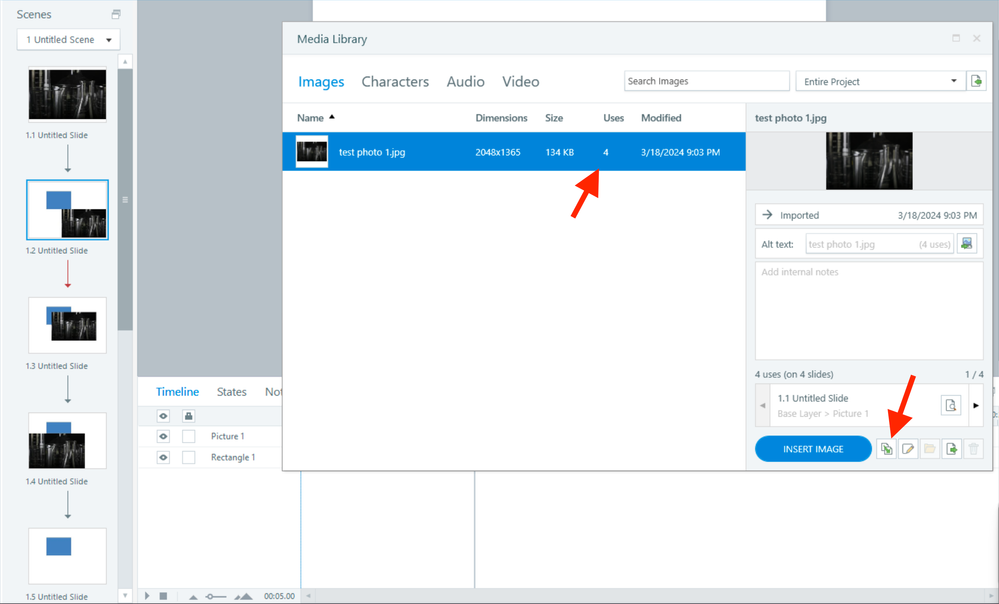Select the 1.3 Untitled Slide thumbnail

tap(68, 325)
